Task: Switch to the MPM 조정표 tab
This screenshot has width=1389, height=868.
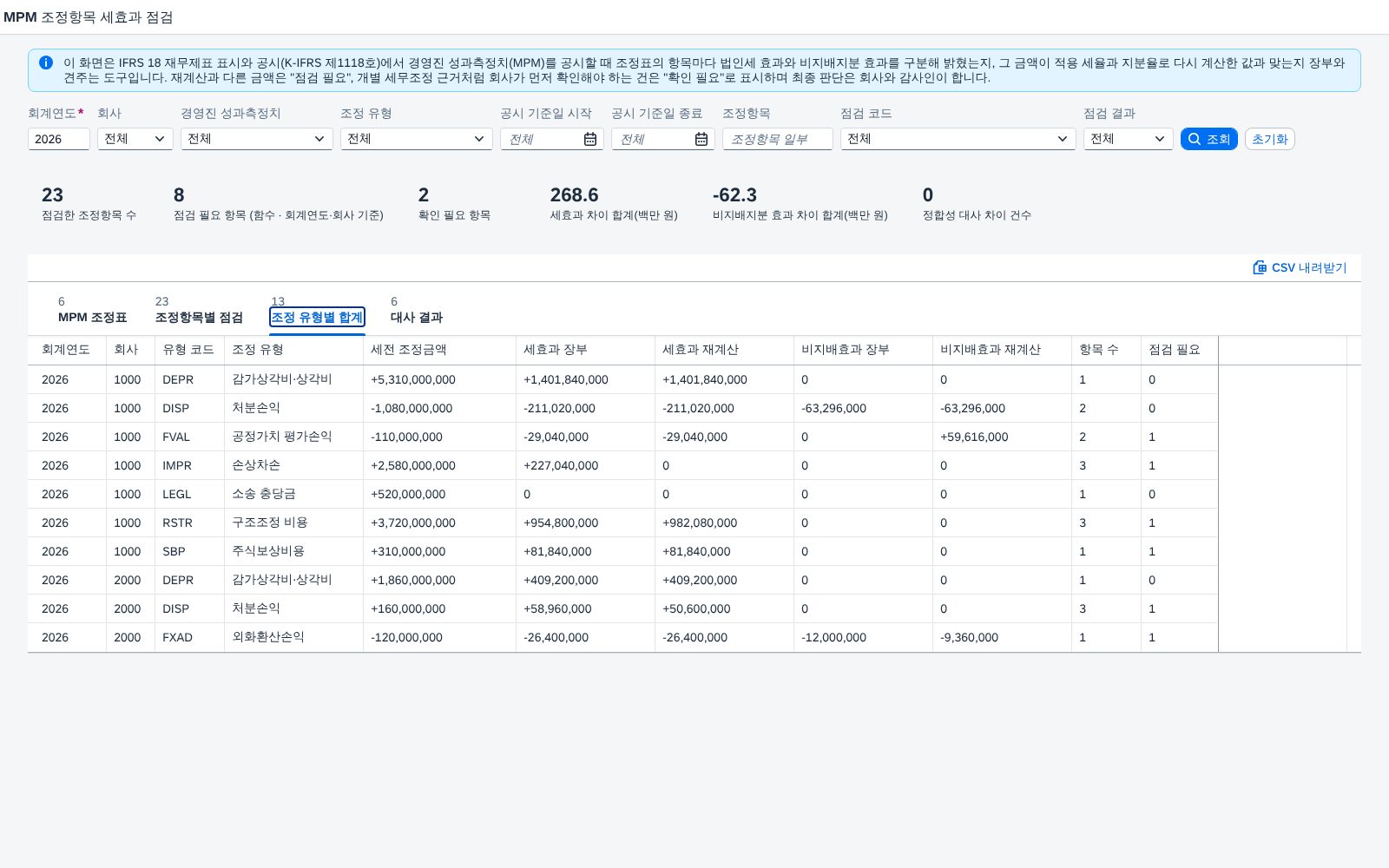Action: 92,317
